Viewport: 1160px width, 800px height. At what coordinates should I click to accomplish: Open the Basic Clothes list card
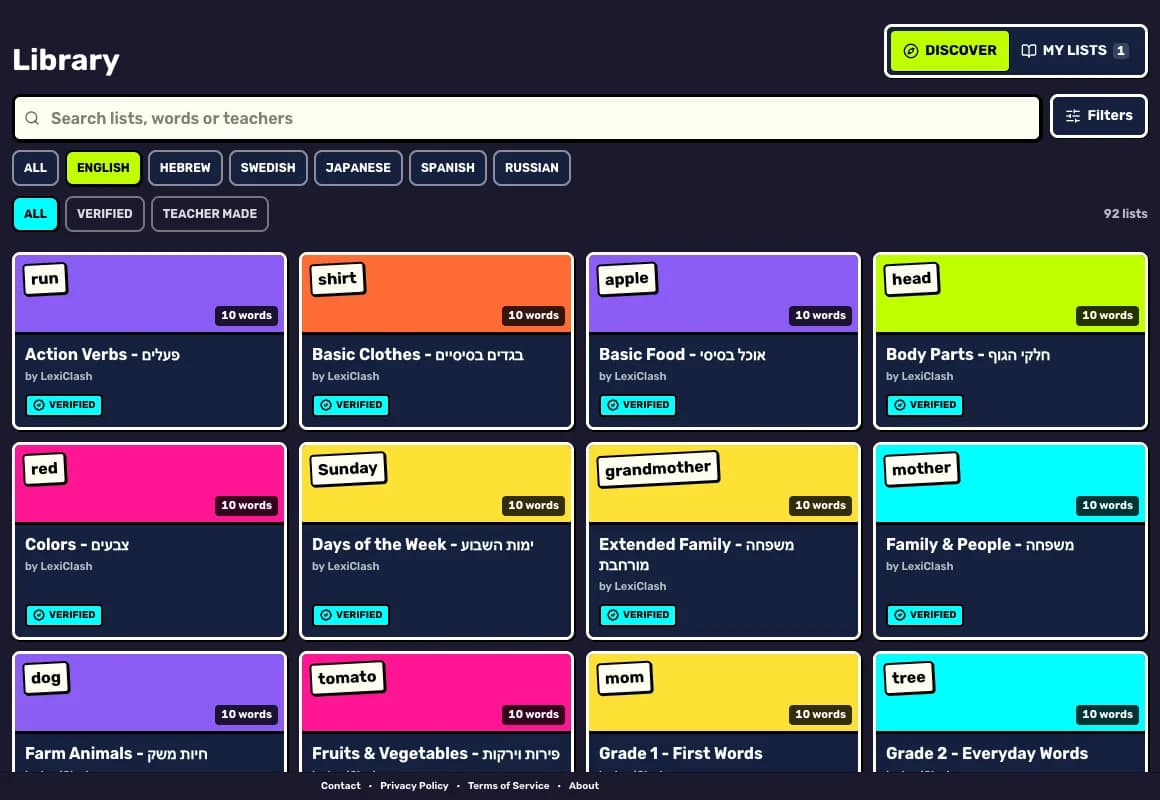[436, 341]
